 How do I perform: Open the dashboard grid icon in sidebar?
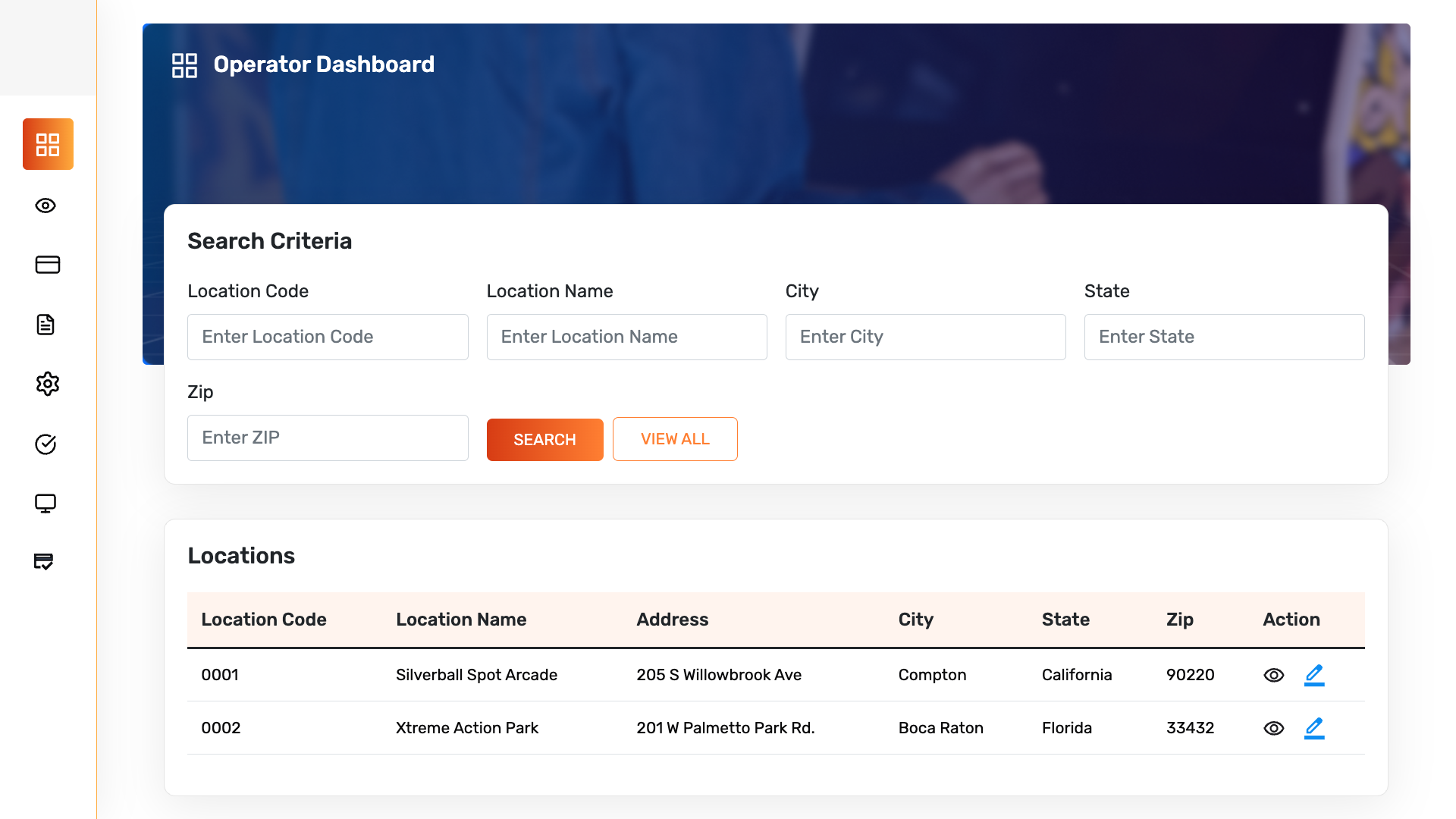(48, 144)
